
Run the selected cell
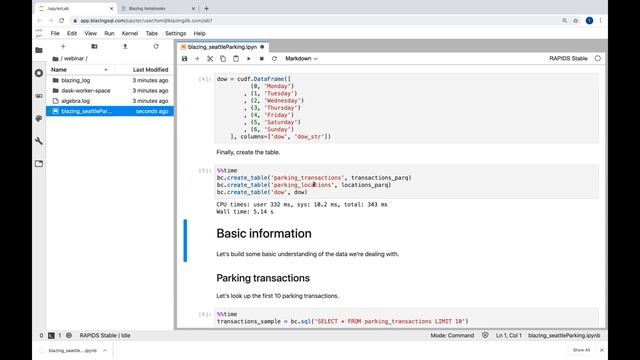(249, 59)
